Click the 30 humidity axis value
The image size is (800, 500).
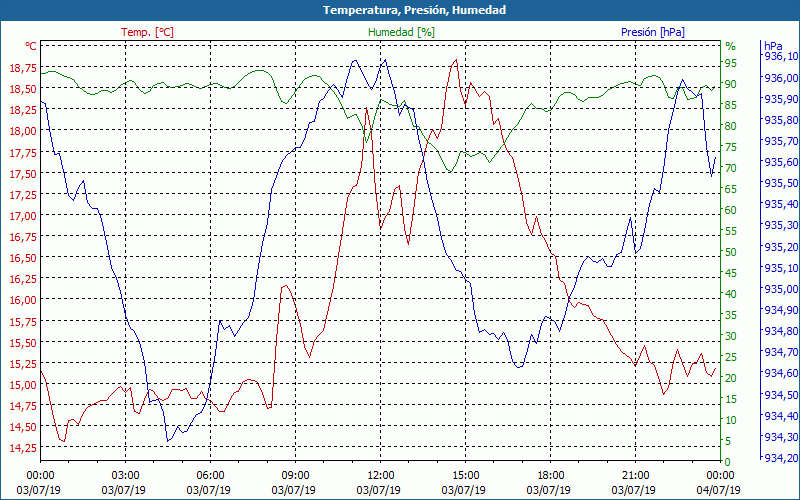(731, 336)
